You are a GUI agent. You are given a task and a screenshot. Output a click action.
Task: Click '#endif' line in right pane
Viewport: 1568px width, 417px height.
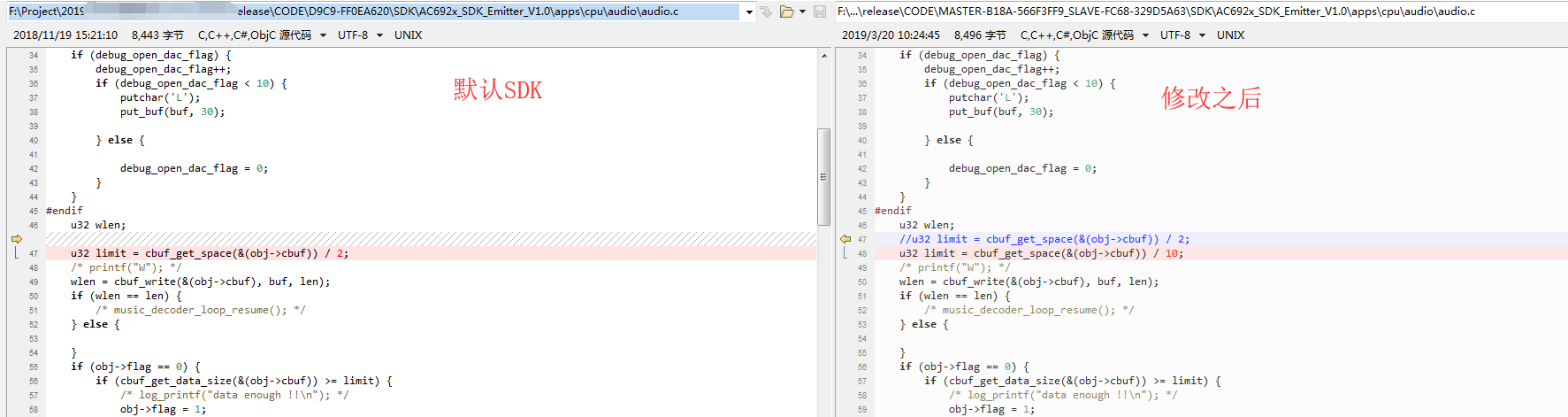[x=893, y=211]
